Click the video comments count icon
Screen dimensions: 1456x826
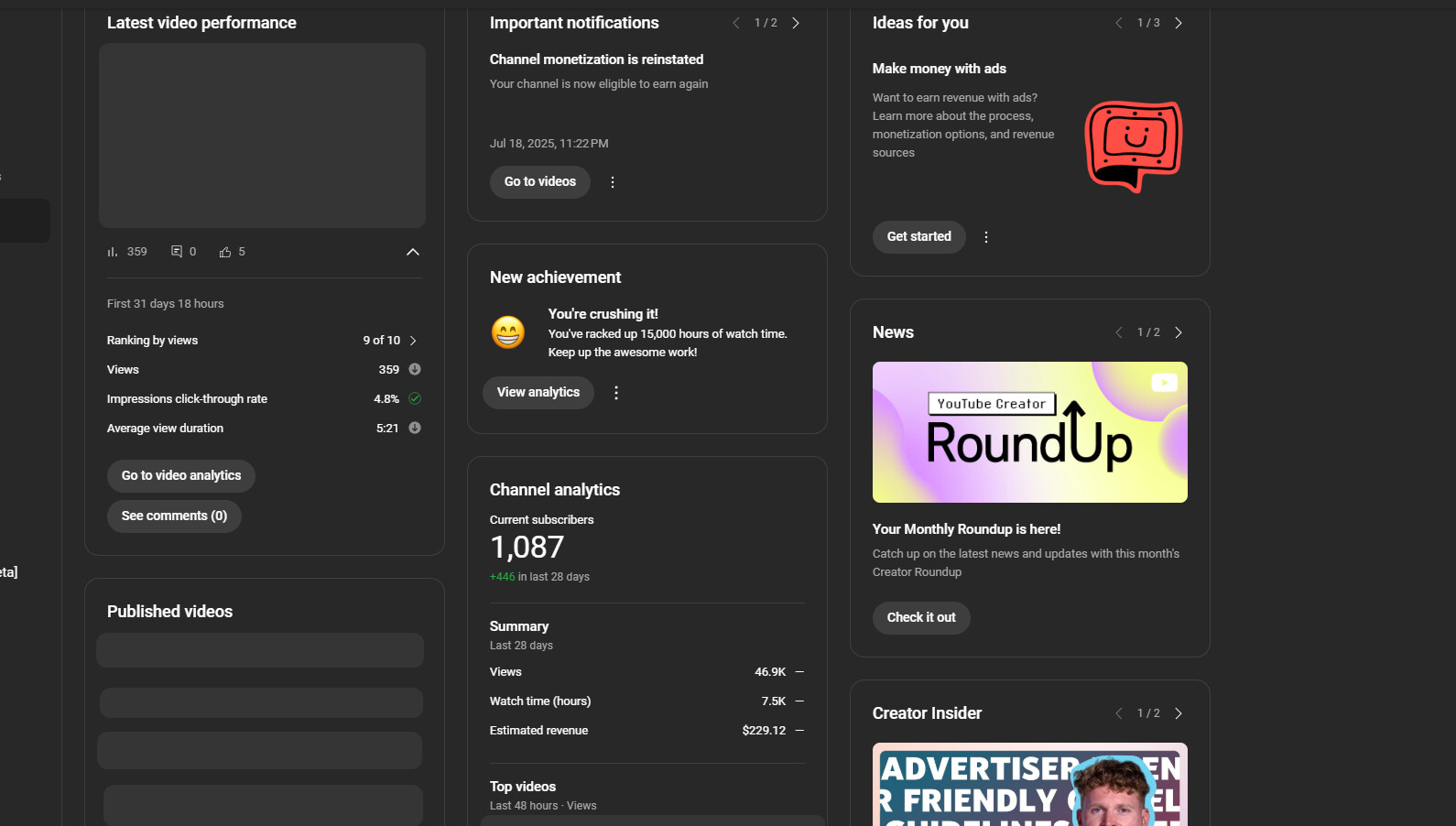coord(177,252)
